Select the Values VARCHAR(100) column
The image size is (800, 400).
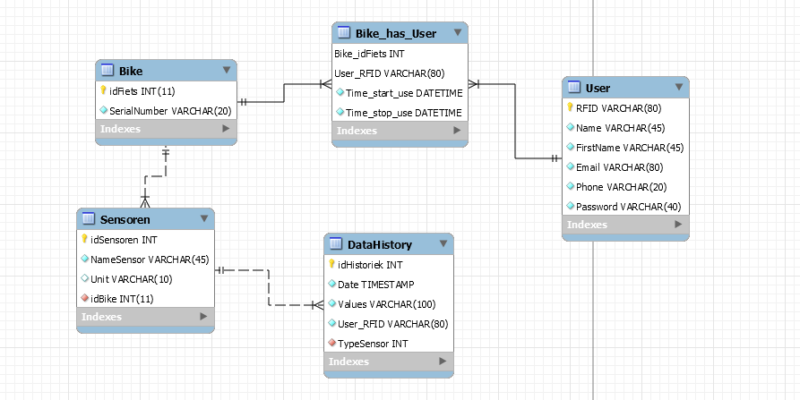click(x=384, y=304)
